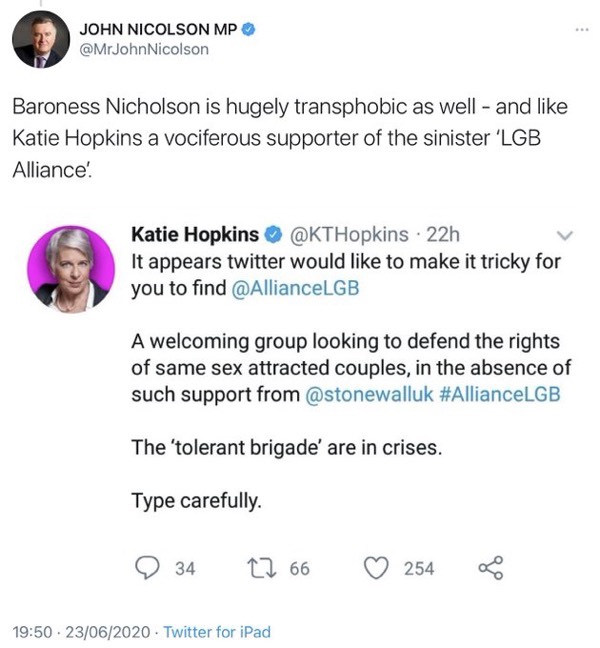Expand the quoted tweet chevron menu
Image resolution: width=600 pixels, height=648 pixels.
[564, 236]
